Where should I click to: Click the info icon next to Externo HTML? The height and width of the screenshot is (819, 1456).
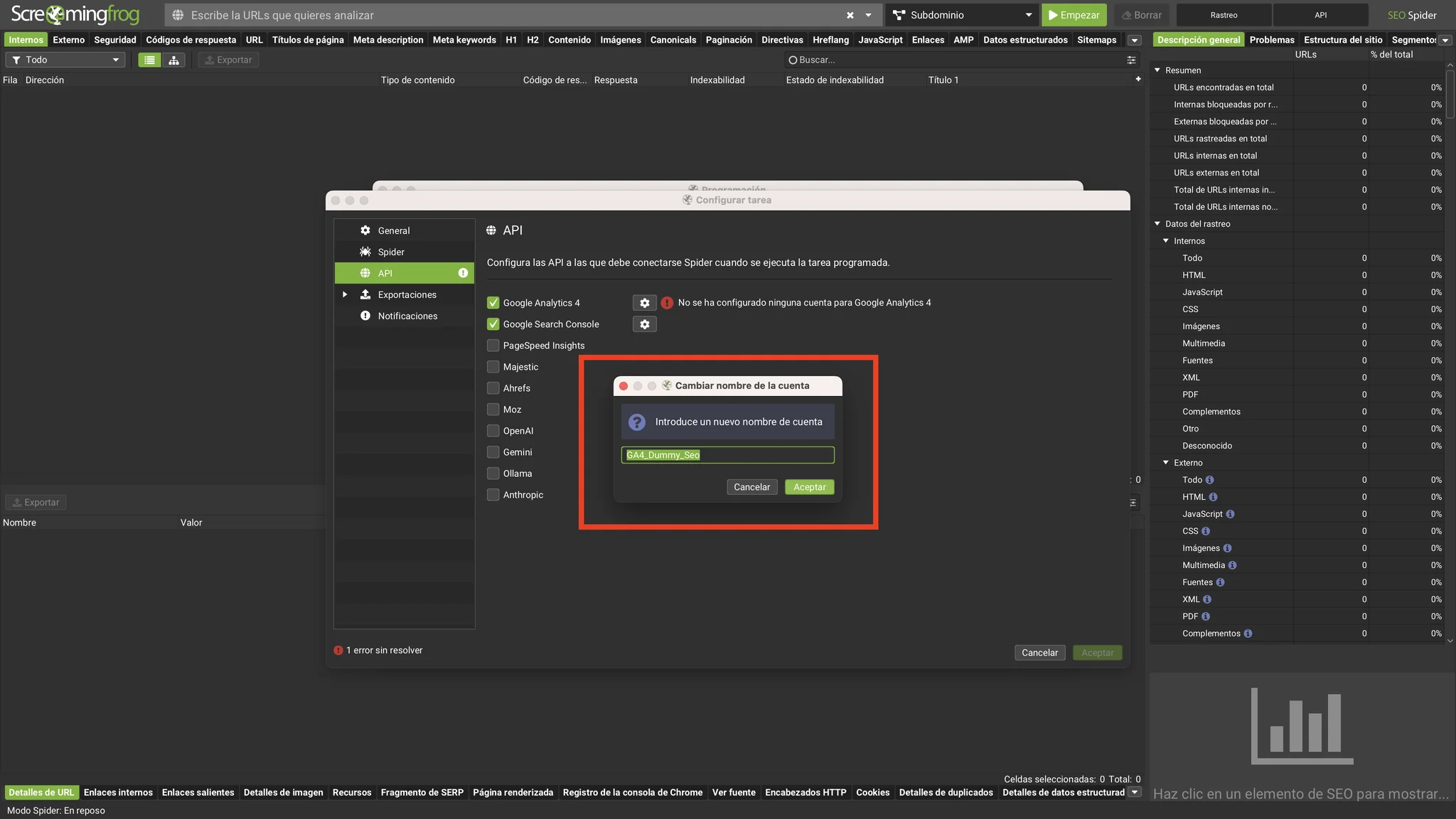[x=1213, y=497]
